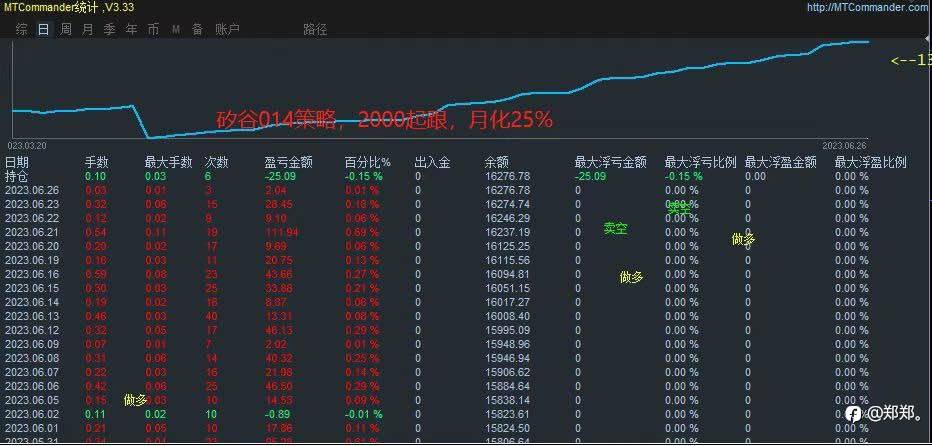Select the M tab
Image resolution: width=932 pixels, height=446 pixels.
click(x=176, y=29)
